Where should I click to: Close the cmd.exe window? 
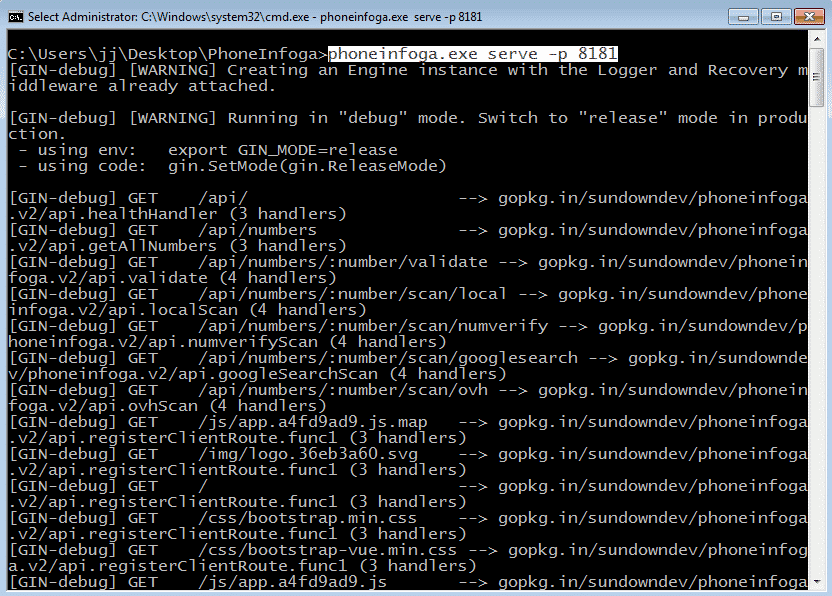pyautogui.click(x=808, y=17)
